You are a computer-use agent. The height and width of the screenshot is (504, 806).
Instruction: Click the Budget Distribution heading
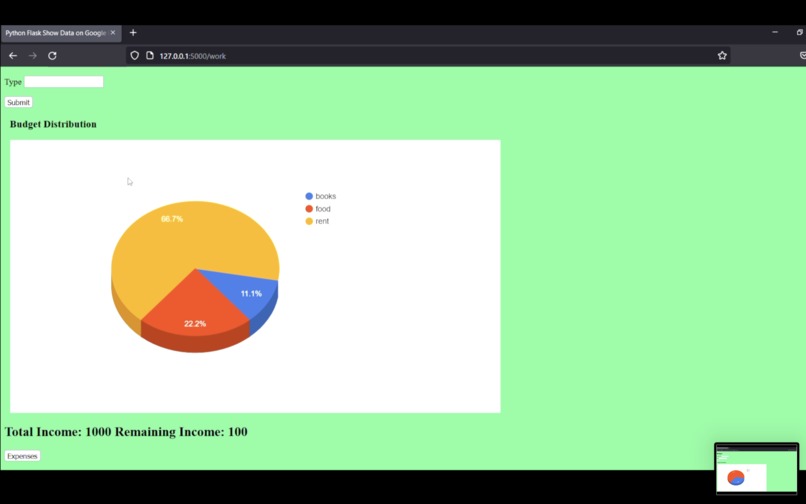pyautogui.click(x=53, y=124)
